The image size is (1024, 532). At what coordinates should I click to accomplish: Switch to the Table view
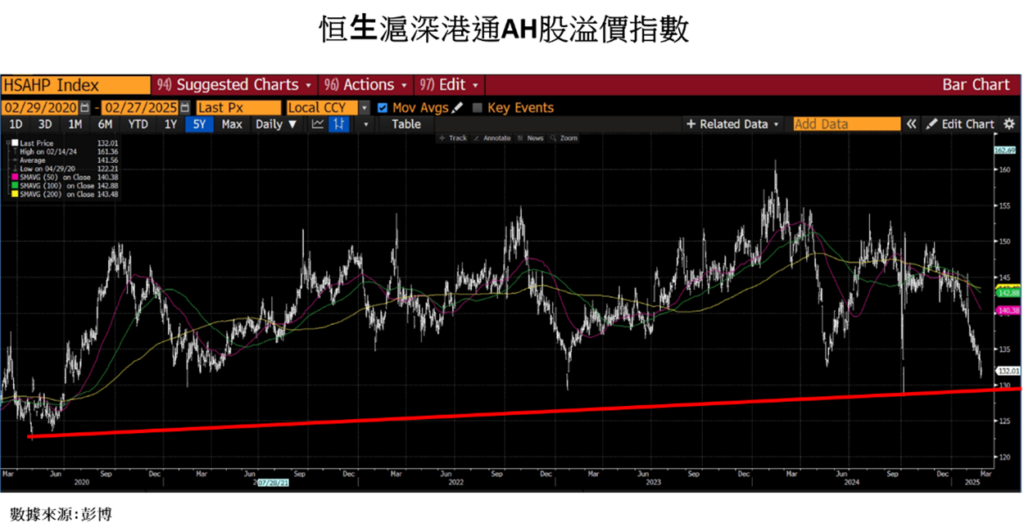click(x=406, y=124)
